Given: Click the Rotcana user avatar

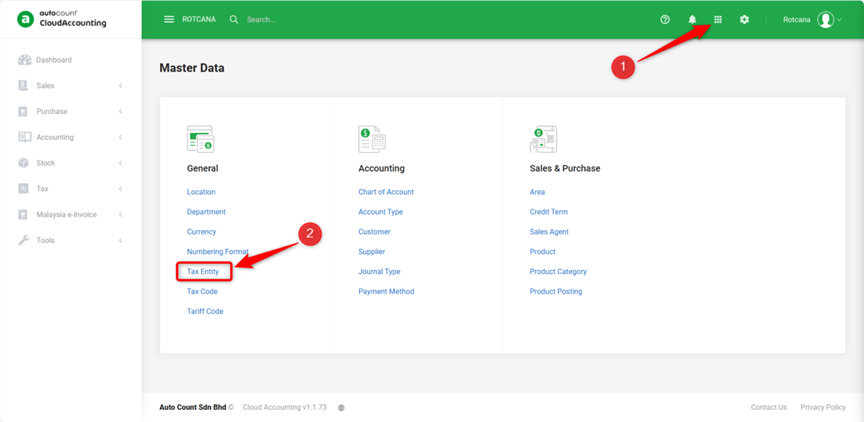Looking at the screenshot, I should click(x=825, y=19).
